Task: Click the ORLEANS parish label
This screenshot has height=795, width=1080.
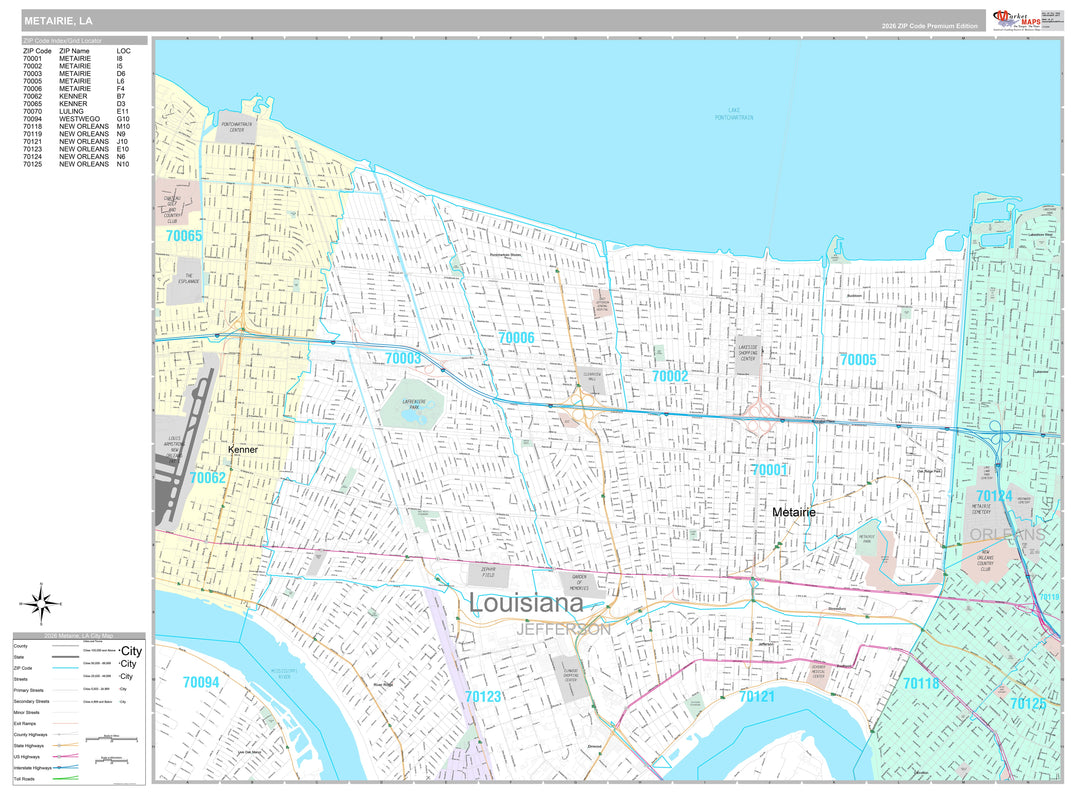Action: click(x=1008, y=535)
